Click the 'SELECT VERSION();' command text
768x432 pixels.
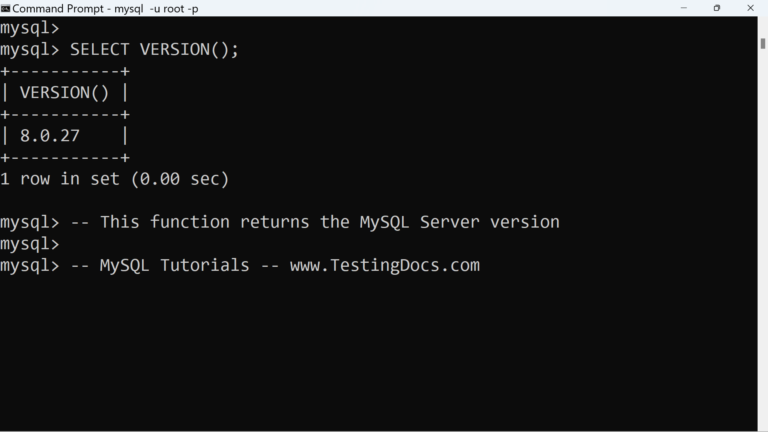tap(155, 50)
